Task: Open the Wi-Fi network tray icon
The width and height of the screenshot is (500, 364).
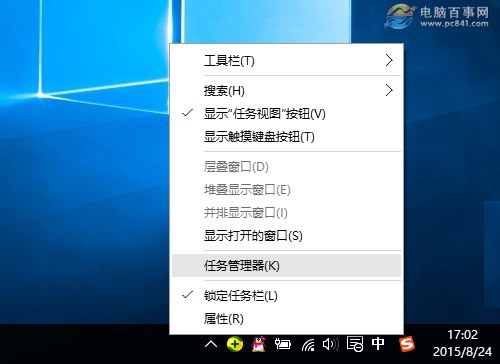Action: coord(308,344)
